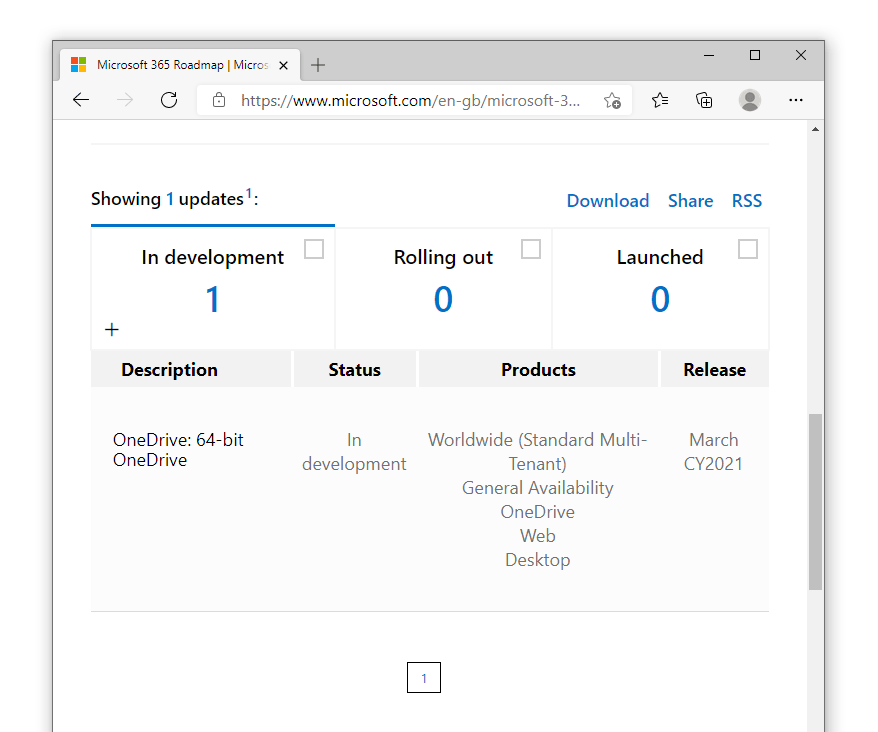Sort by the Description column header
Image resolution: width=878 pixels, height=732 pixels.
click(x=191, y=370)
